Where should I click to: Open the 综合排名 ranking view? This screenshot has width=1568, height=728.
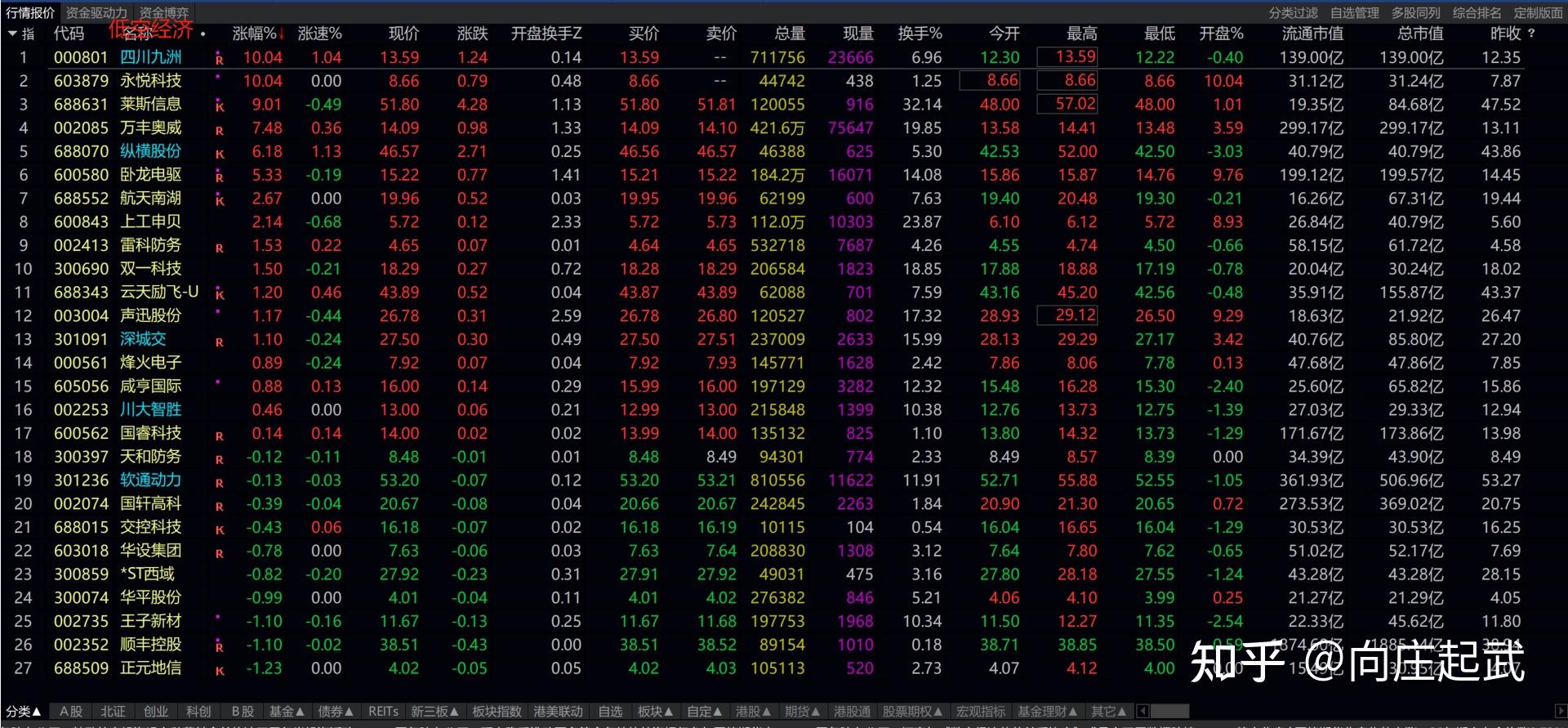click(1477, 12)
